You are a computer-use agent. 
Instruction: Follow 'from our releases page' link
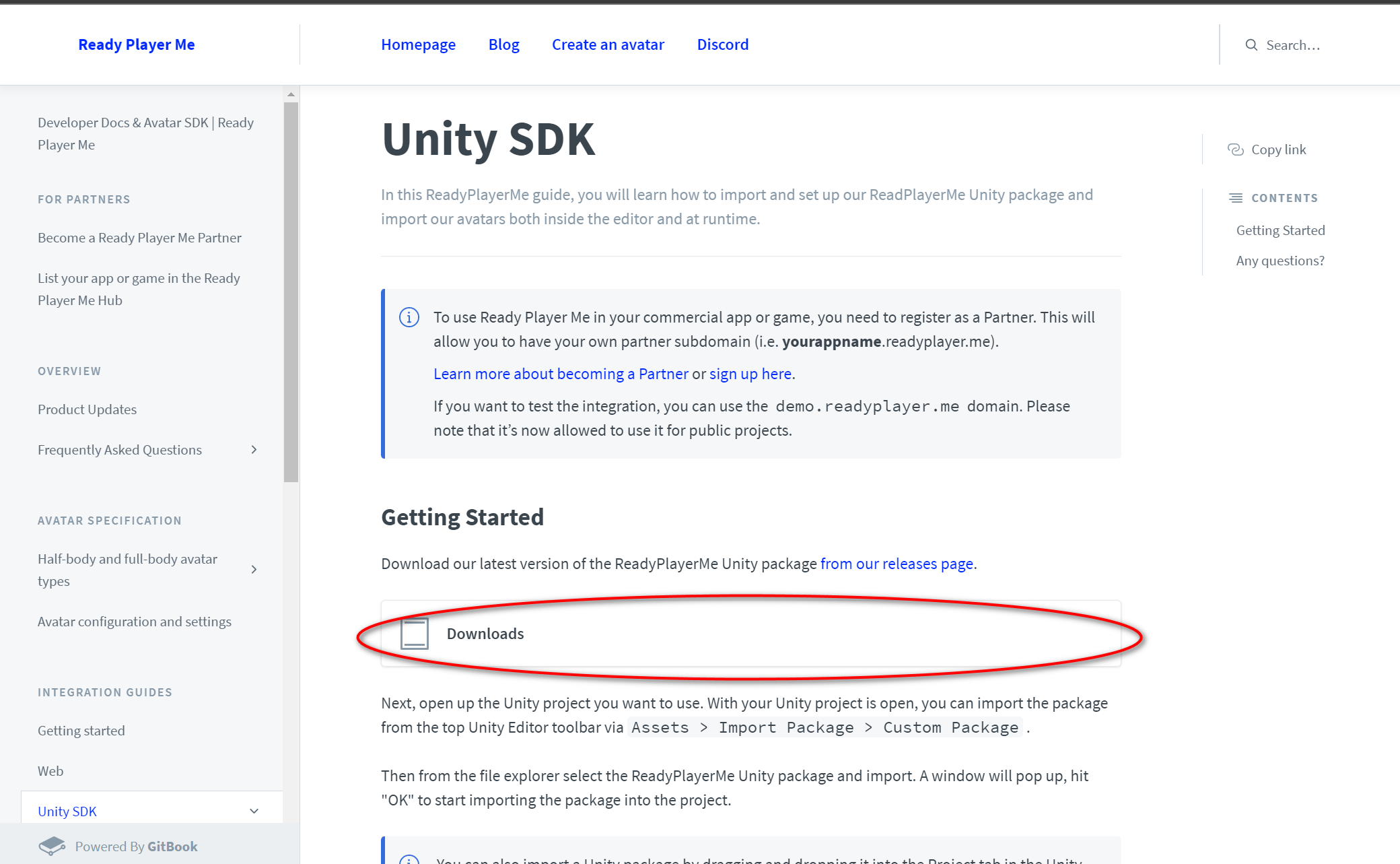(897, 564)
